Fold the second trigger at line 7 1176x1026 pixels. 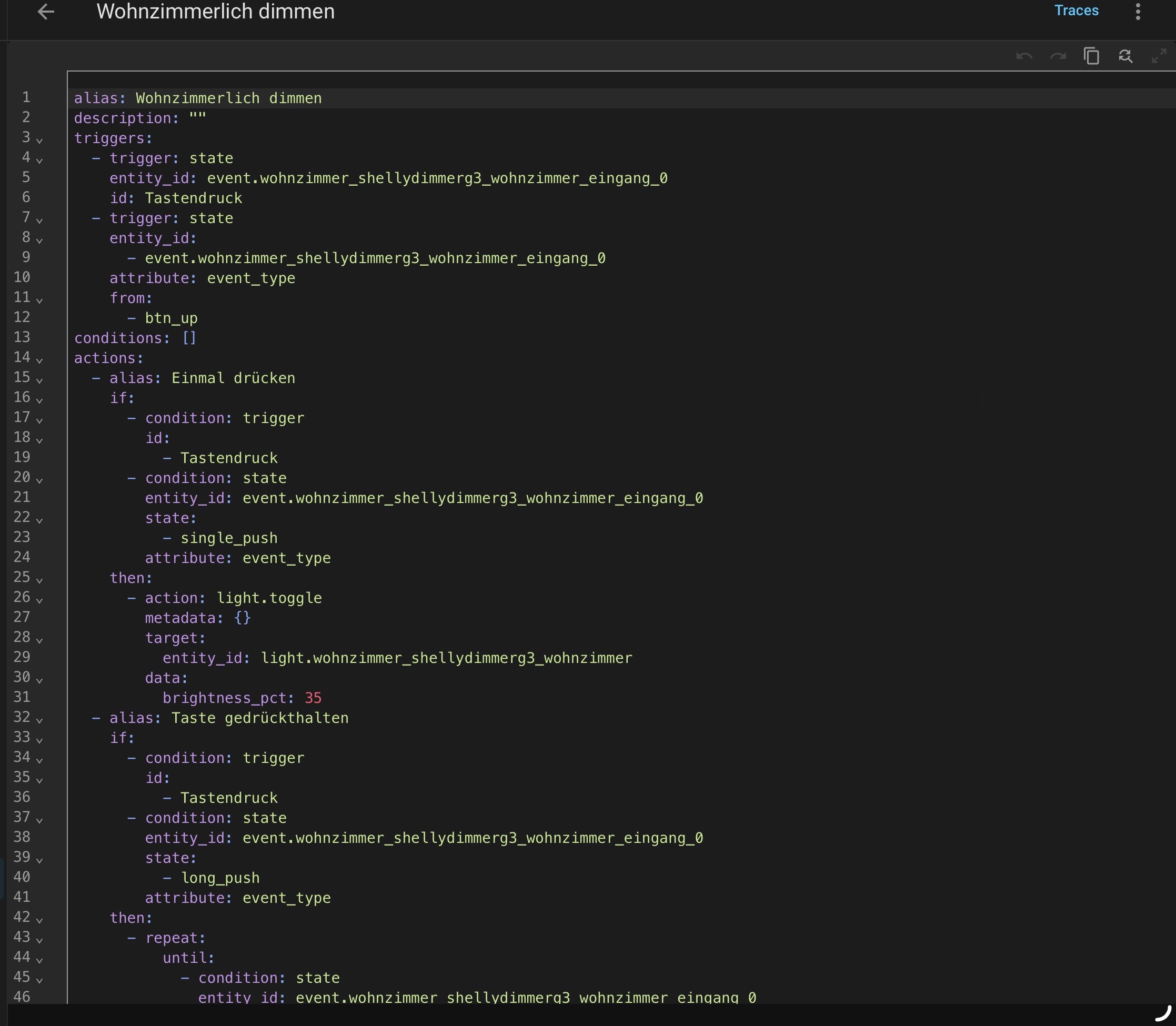pos(39,220)
